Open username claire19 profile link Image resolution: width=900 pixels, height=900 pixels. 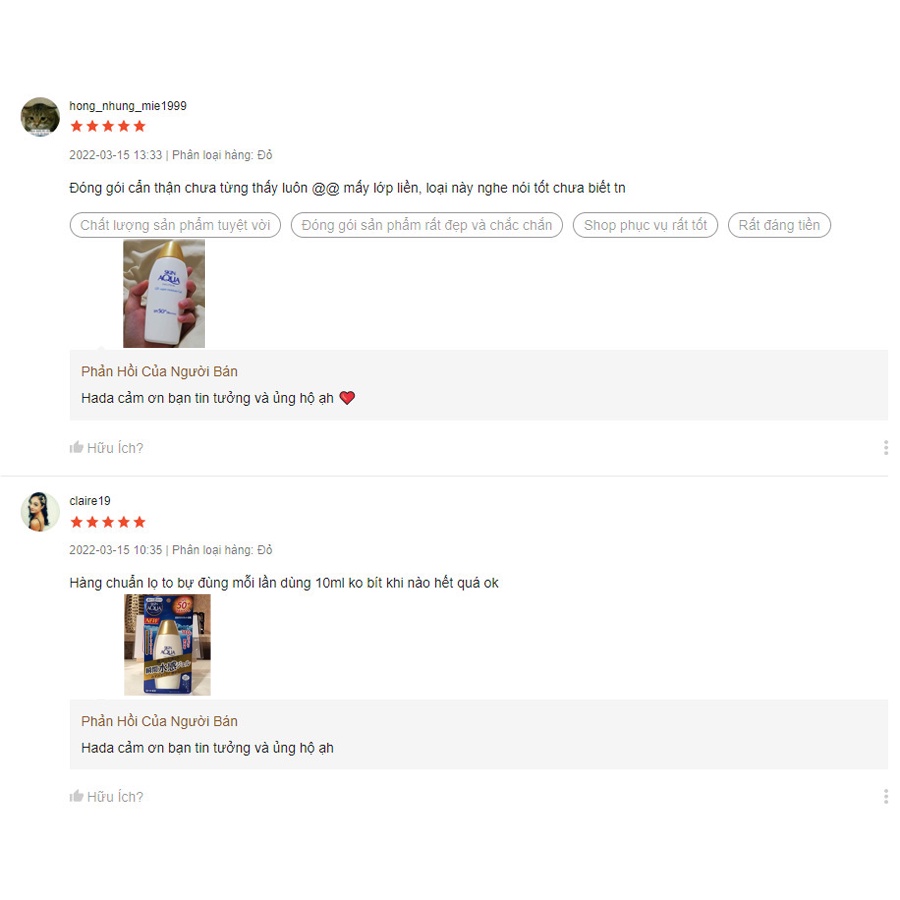[90, 501]
